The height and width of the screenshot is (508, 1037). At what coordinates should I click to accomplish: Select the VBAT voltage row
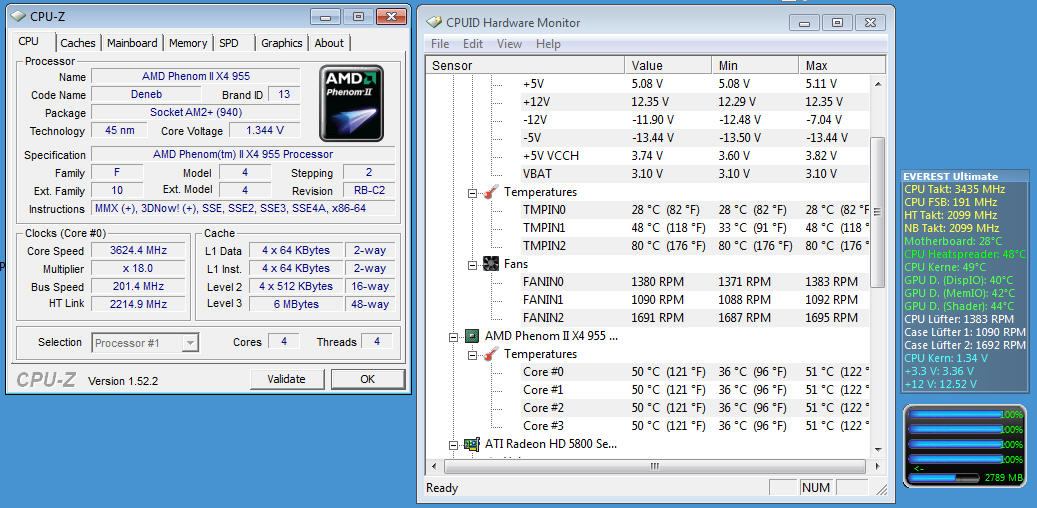(696, 174)
